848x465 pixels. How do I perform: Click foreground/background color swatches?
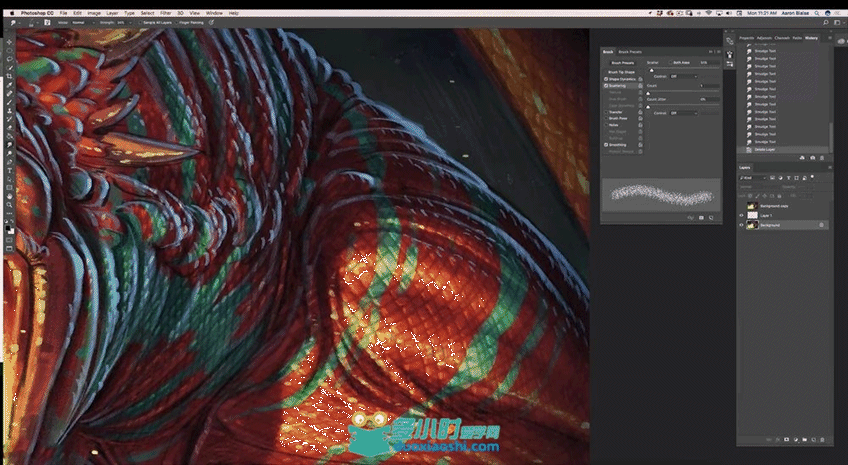pyautogui.click(x=10, y=230)
